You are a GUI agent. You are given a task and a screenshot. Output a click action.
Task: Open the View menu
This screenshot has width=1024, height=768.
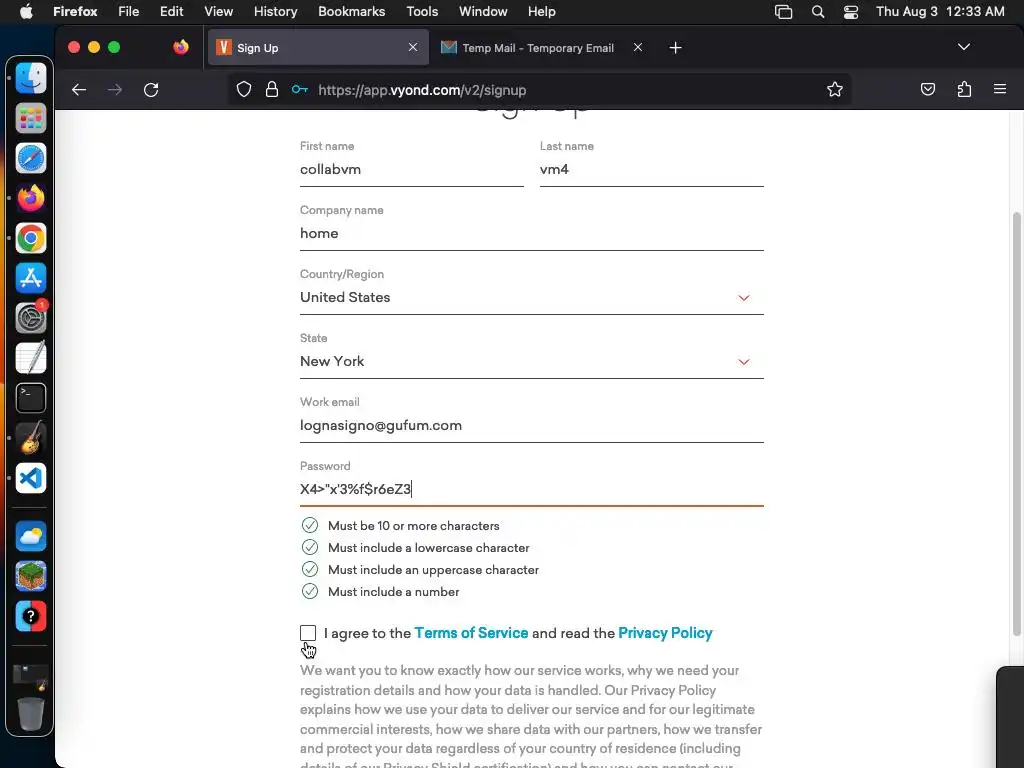coord(218,12)
